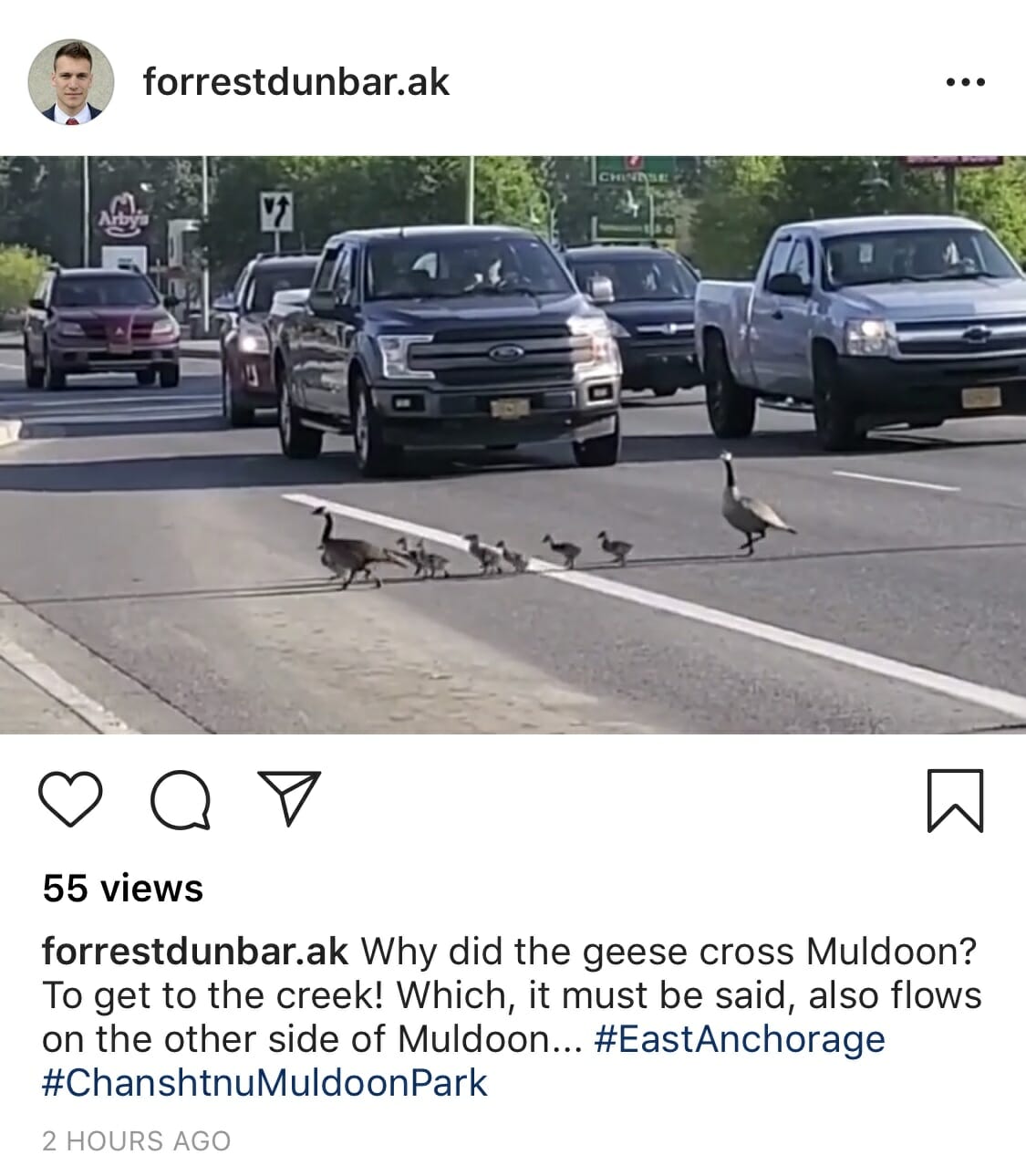This screenshot has width=1026, height=1176.
Task: Like the post with the heart icon
Action: click(x=70, y=798)
